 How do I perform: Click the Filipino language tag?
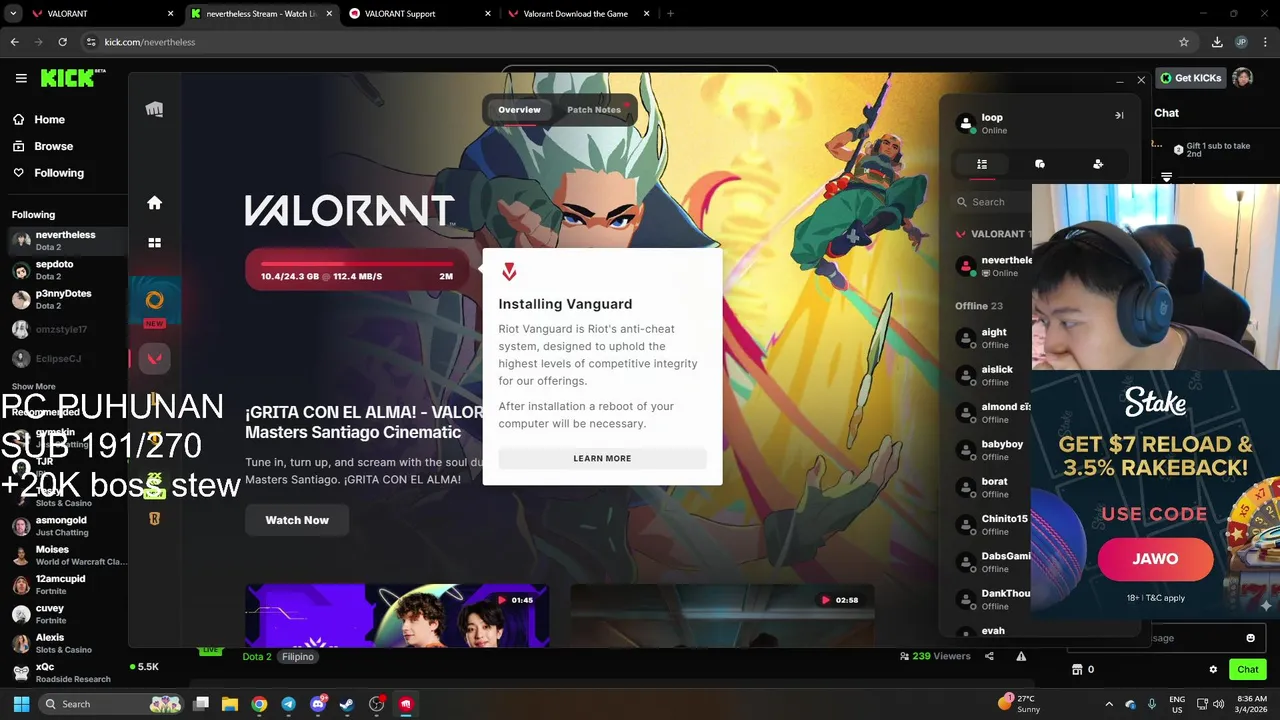pos(298,657)
